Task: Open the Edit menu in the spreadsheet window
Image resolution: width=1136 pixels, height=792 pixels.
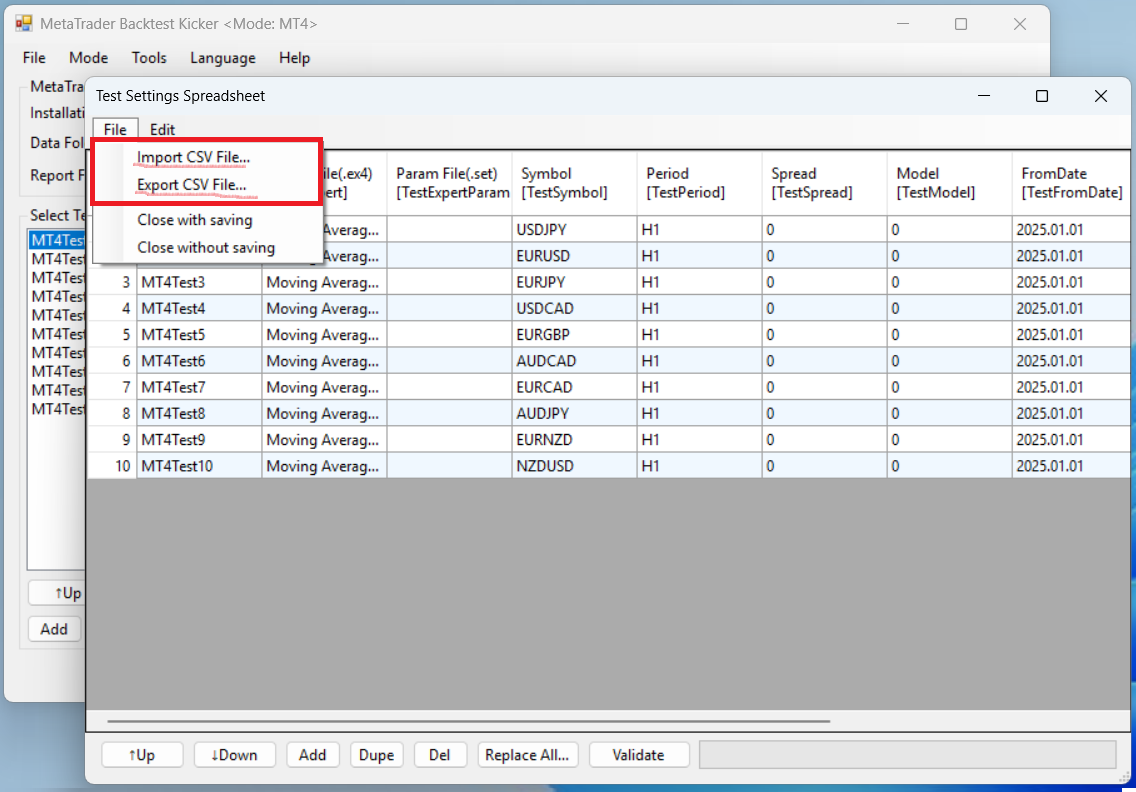Action: point(161,129)
